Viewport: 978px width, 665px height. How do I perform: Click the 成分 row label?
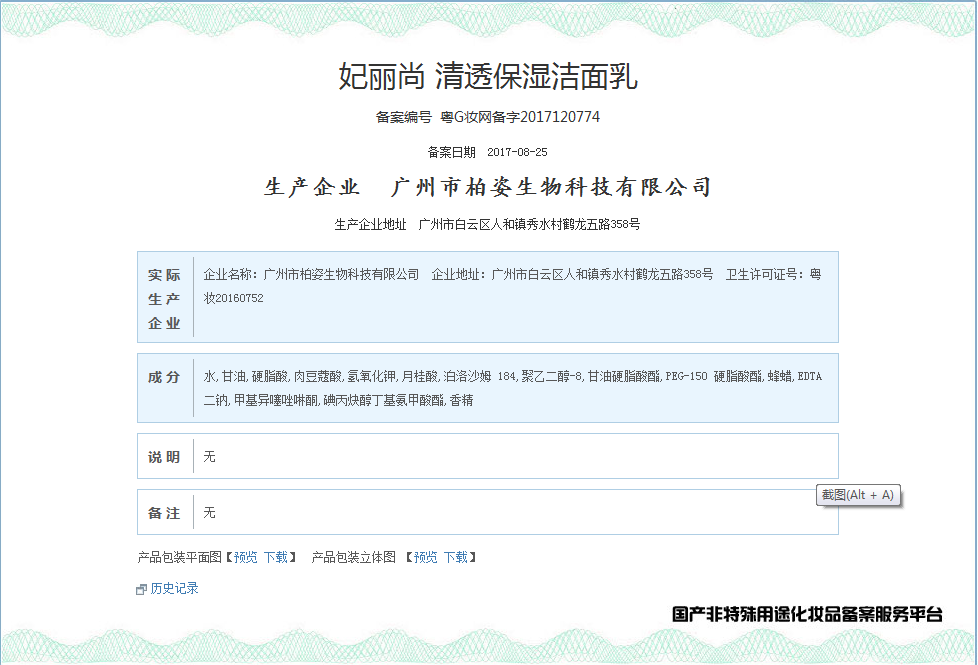point(165,377)
